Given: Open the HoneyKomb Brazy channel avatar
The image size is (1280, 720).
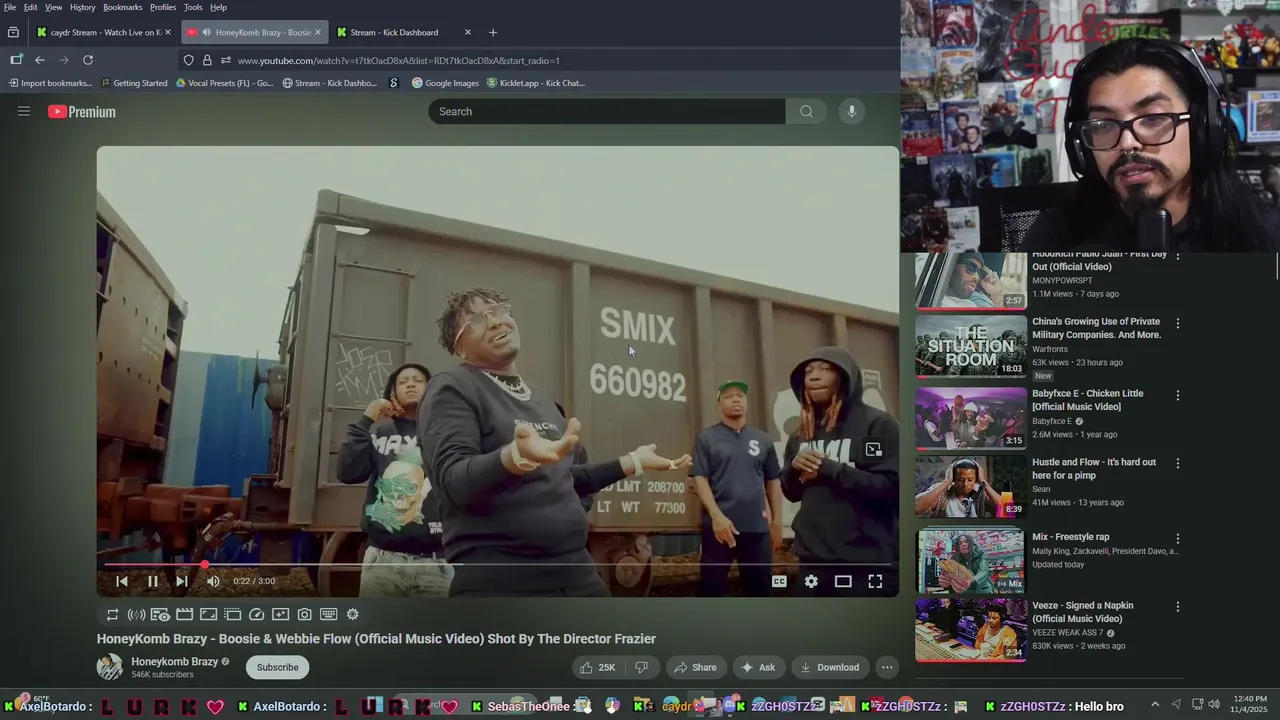Looking at the screenshot, I should (110, 667).
